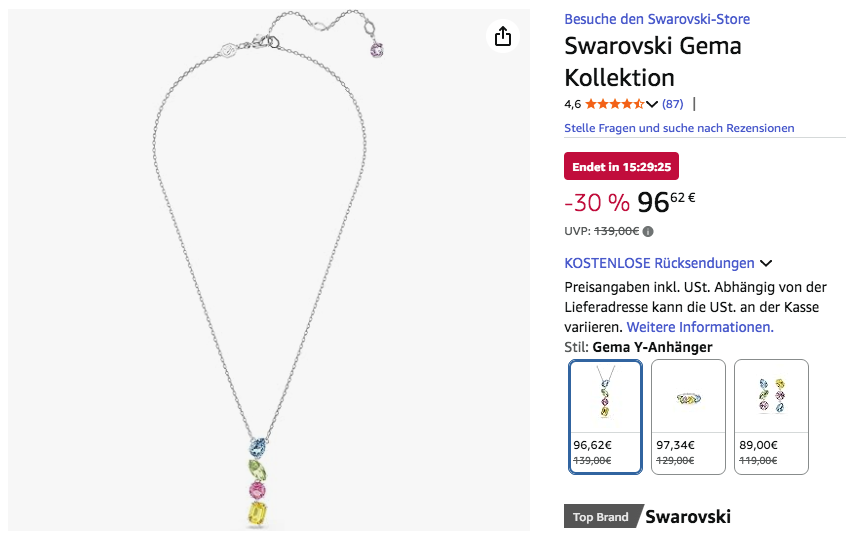Open the Weitere Informationen link

click(x=700, y=327)
